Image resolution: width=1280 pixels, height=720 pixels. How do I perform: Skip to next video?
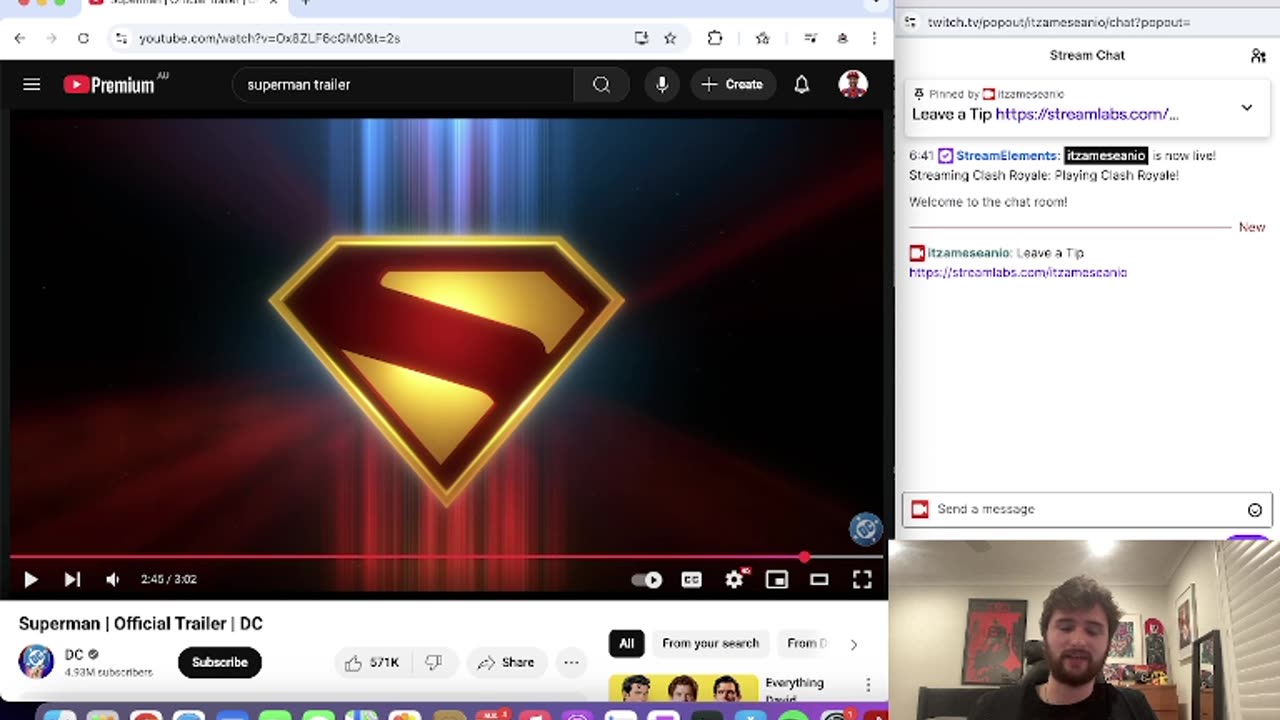coord(72,579)
